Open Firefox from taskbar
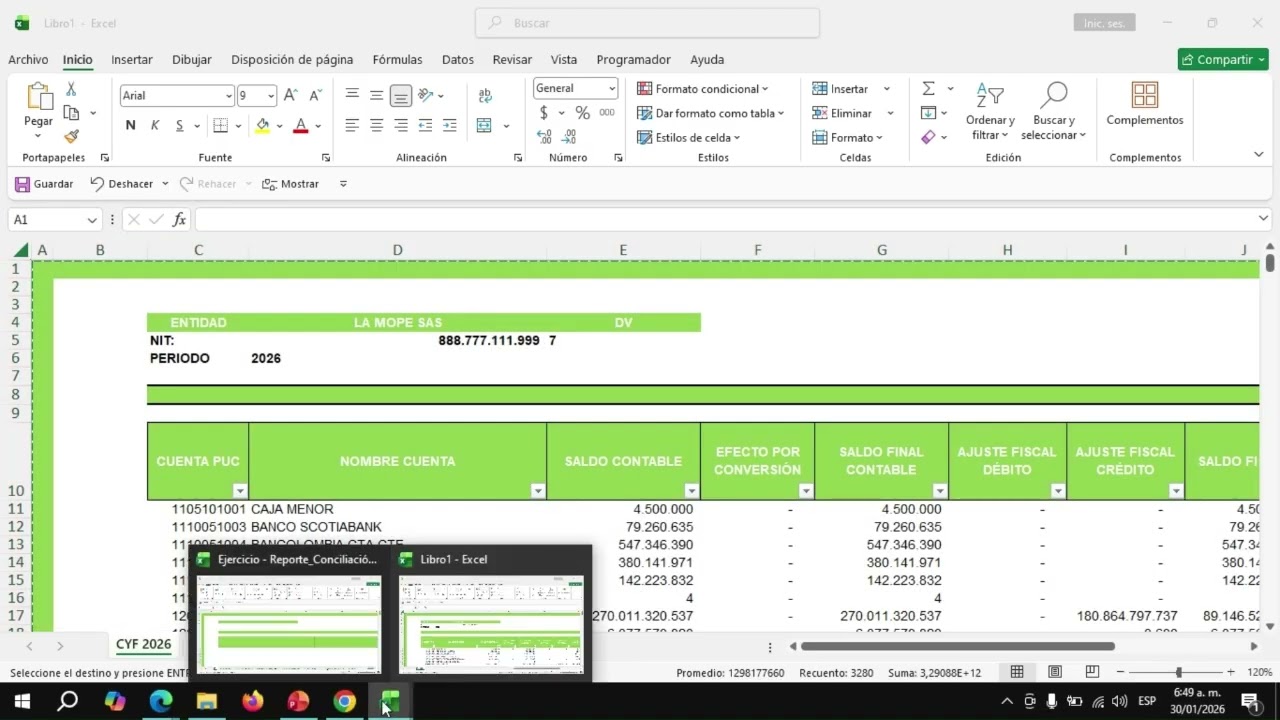The width and height of the screenshot is (1280, 720). tap(252, 701)
